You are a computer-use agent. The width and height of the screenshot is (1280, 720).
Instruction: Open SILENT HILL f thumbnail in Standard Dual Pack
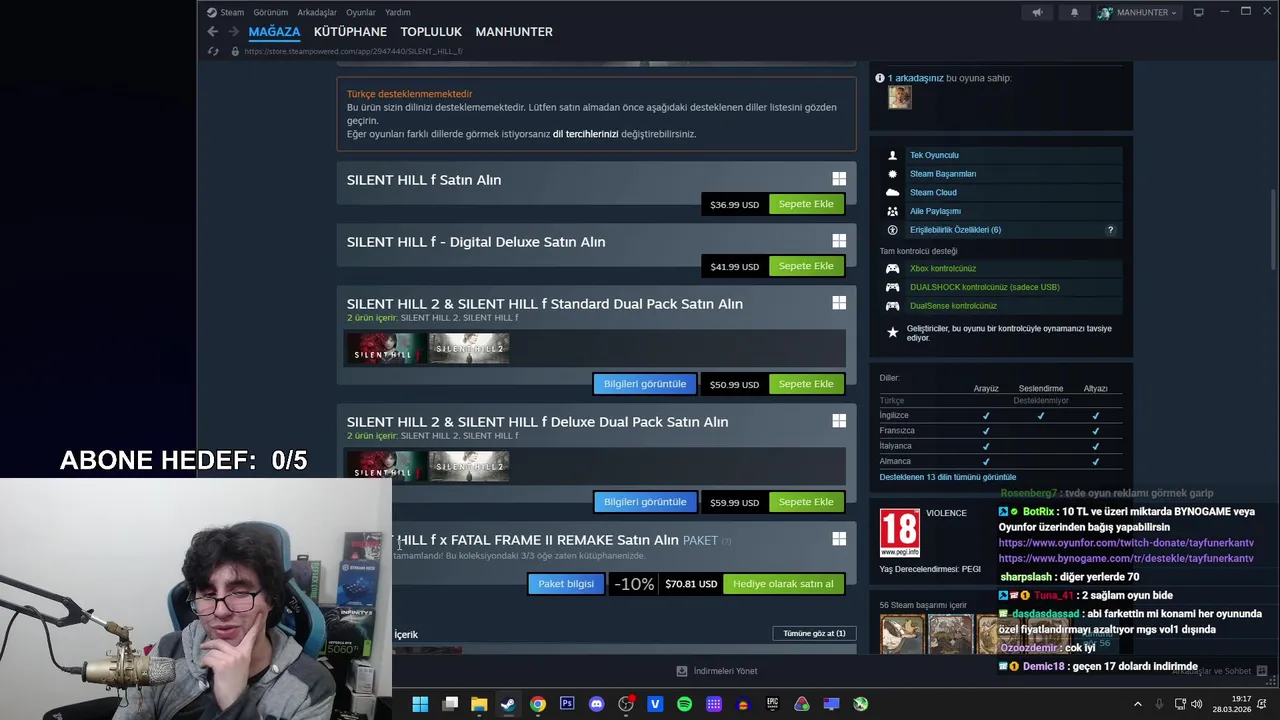coord(386,349)
